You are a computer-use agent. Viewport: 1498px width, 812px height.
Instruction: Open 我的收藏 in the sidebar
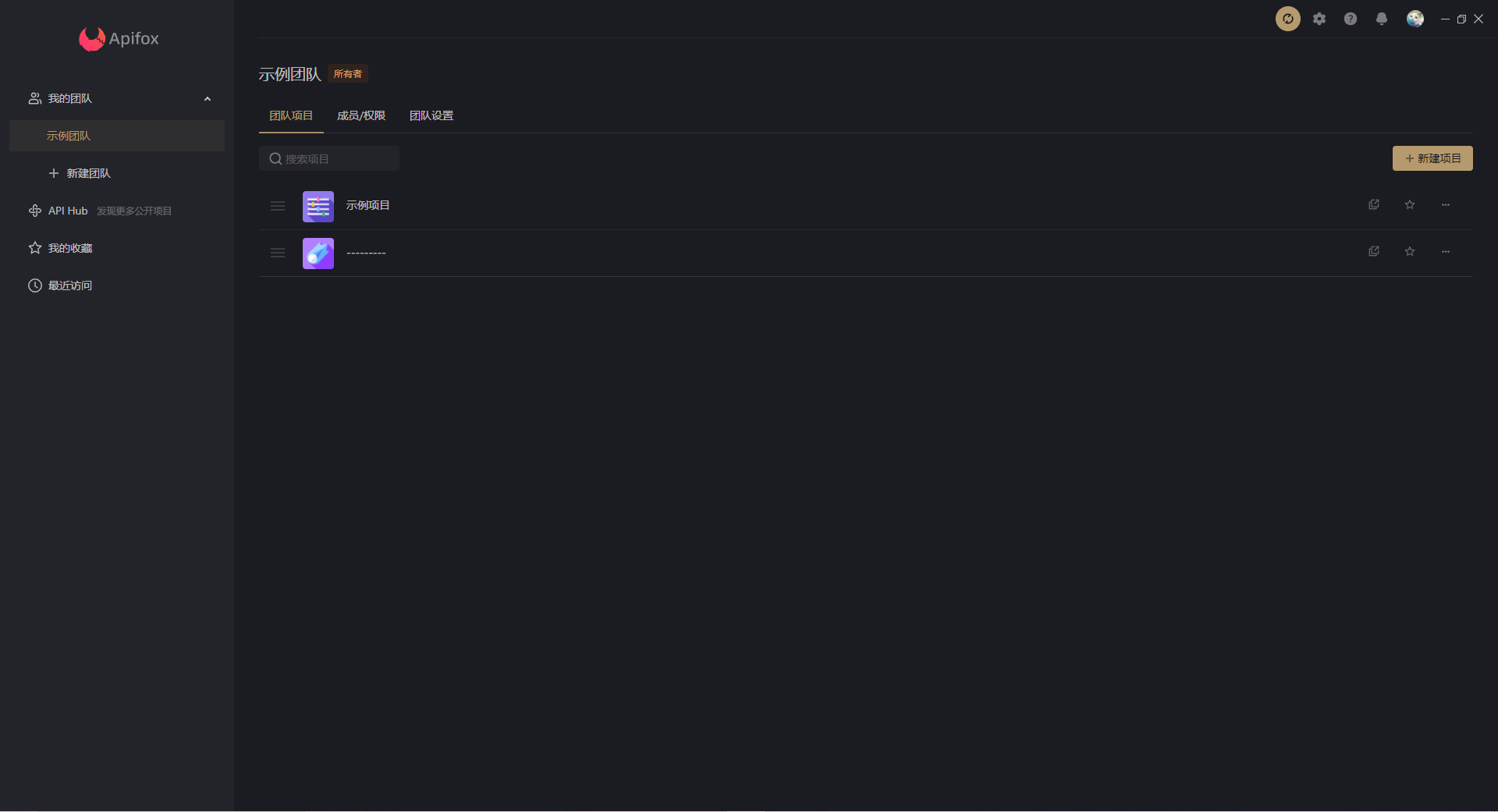(69, 248)
